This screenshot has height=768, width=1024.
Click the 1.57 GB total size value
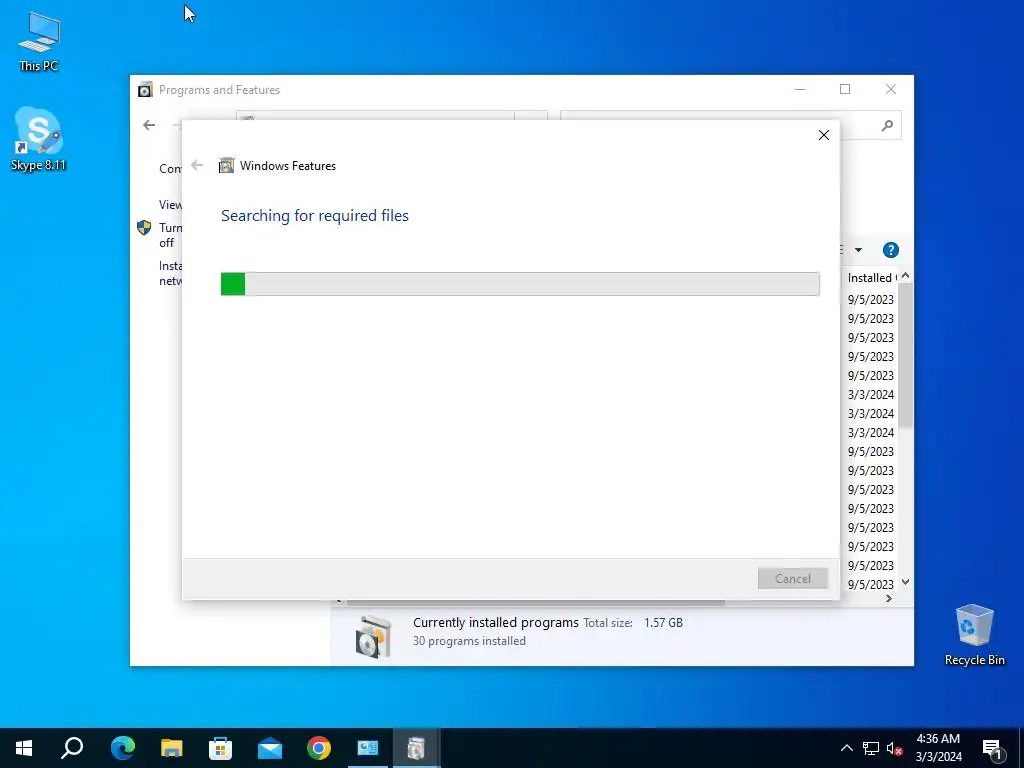(x=663, y=622)
